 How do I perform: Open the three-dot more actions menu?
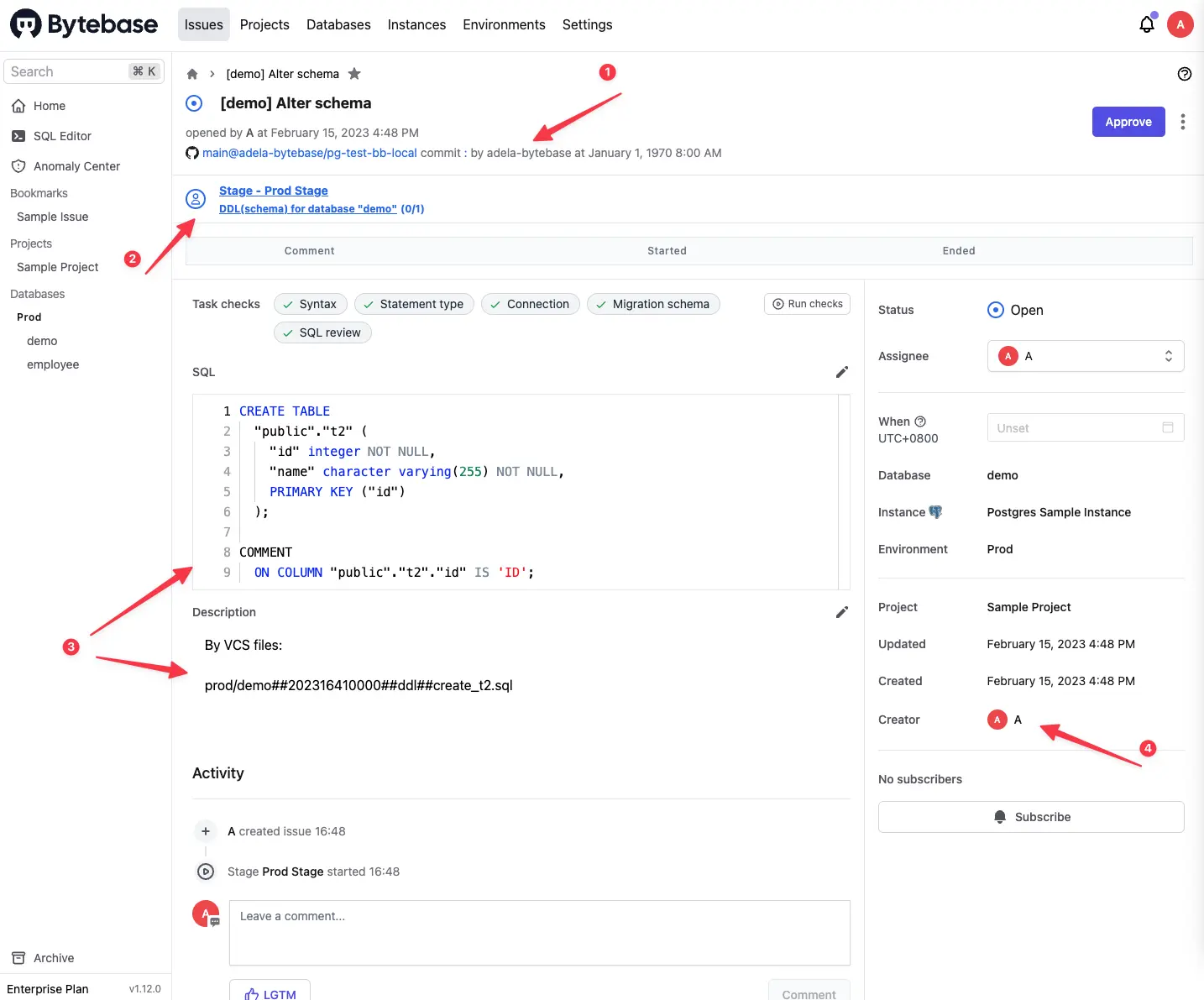pos(1183,122)
